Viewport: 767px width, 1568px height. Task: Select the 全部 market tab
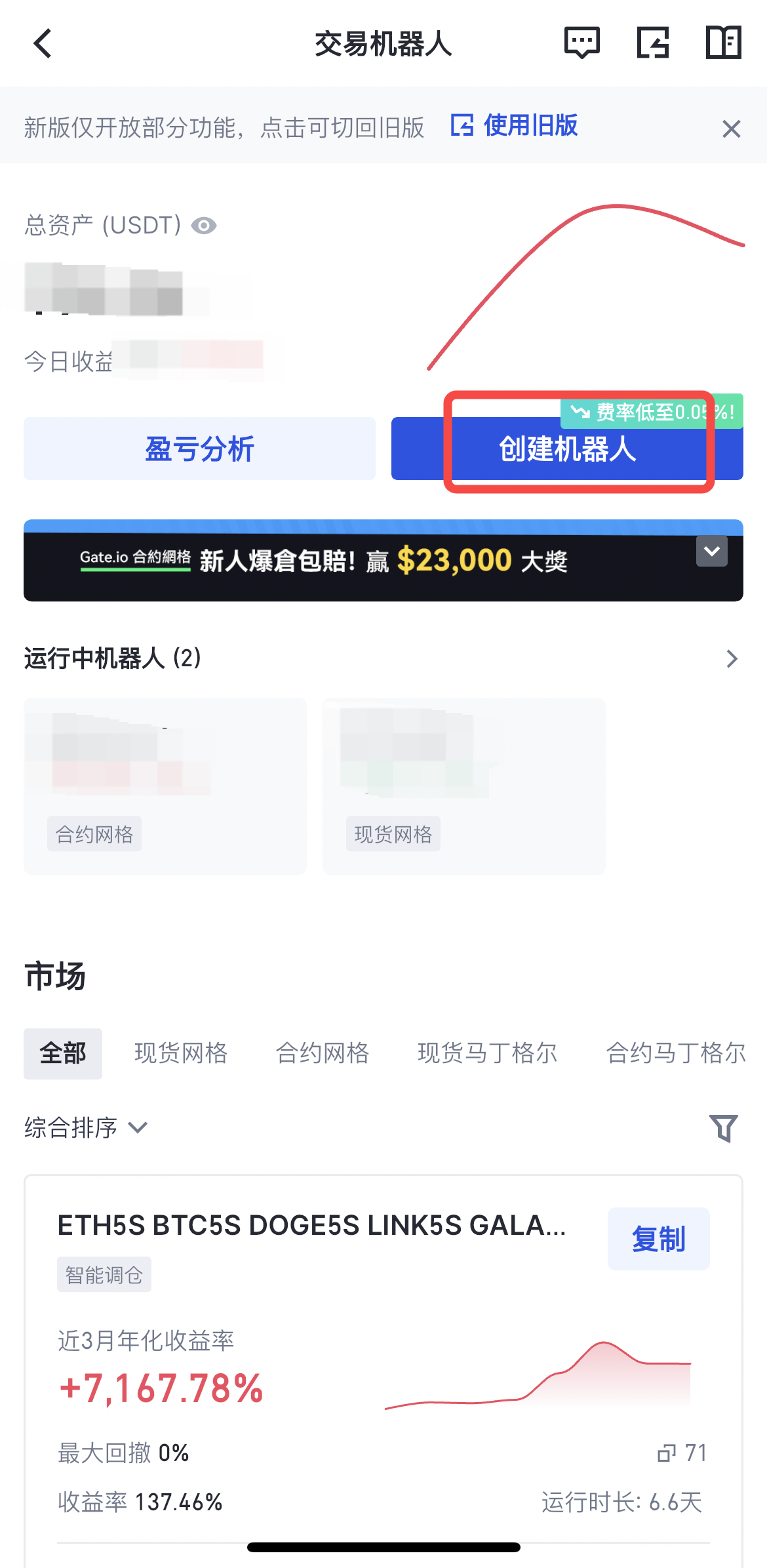63,1054
